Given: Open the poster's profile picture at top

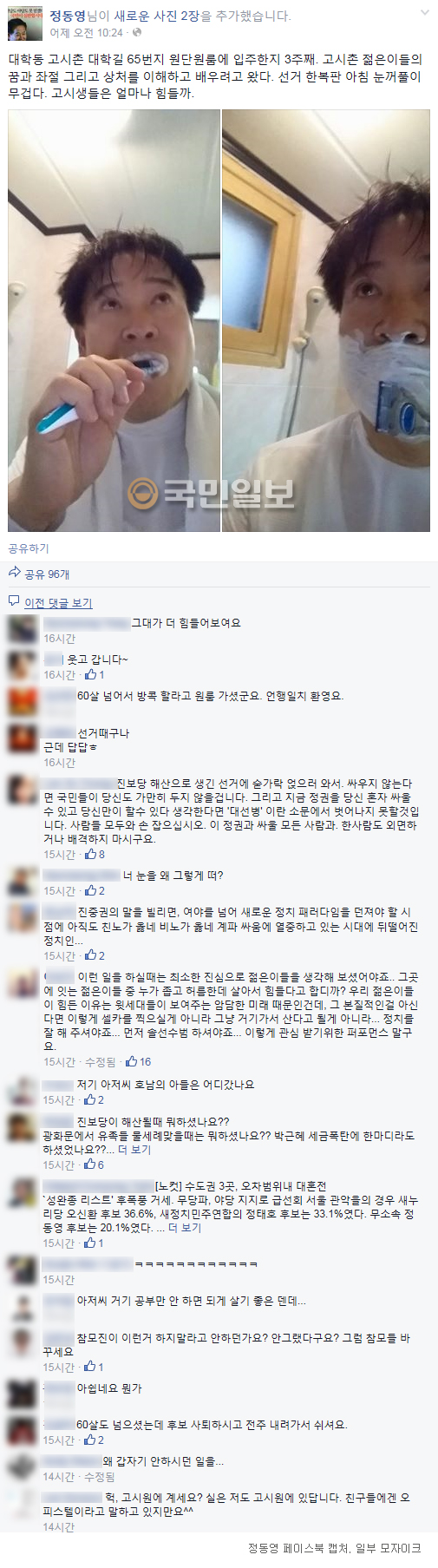Looking at the screenshot, I should click(24, 23).
